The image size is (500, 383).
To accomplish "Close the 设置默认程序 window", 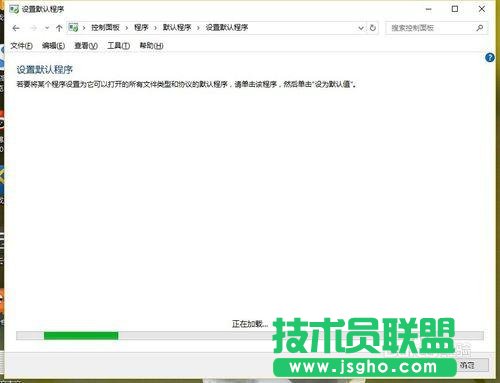I will [482, 9].
